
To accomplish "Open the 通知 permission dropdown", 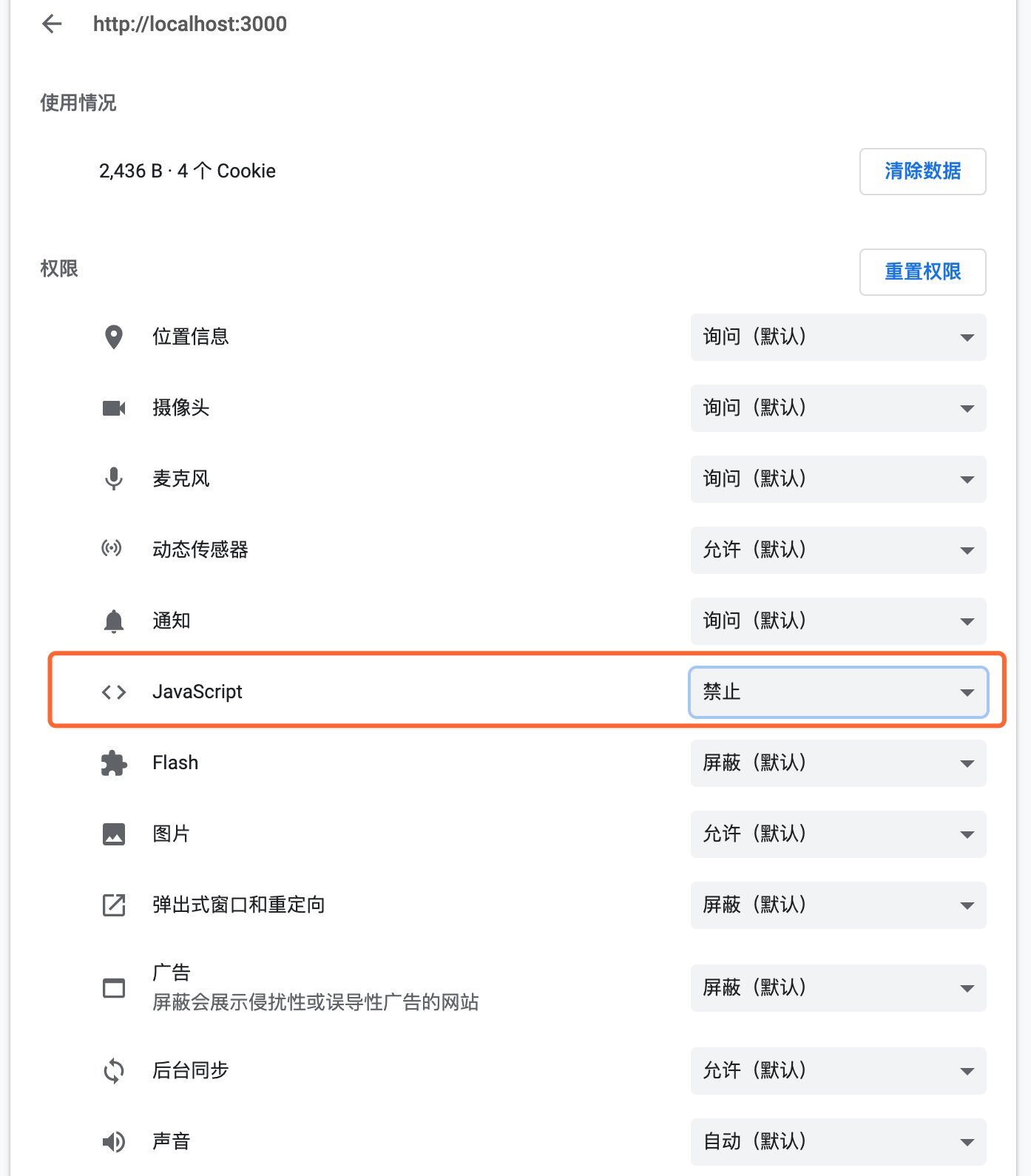I will click(x=838, y=621).
